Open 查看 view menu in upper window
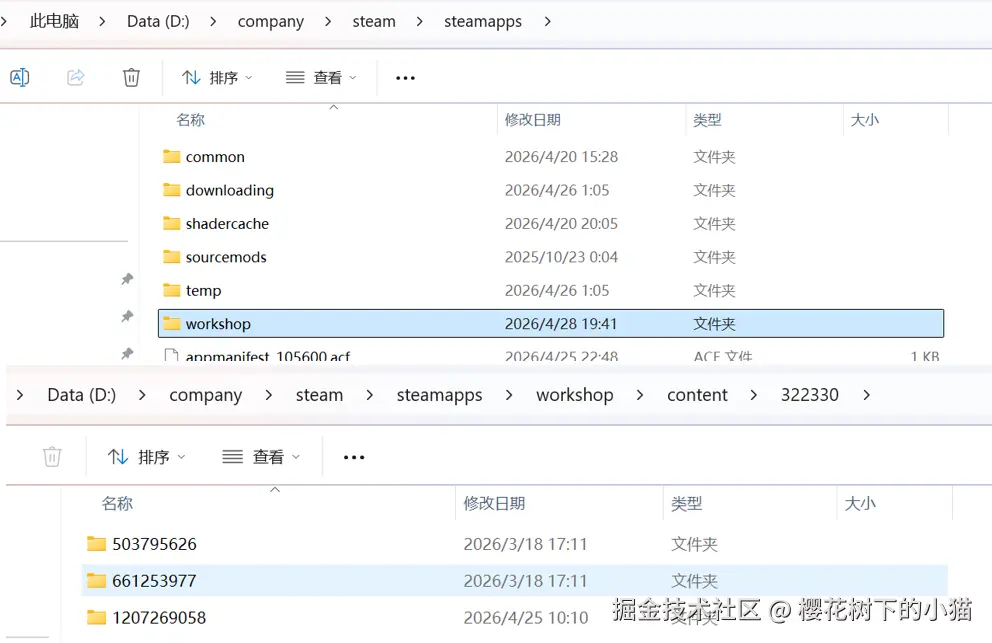This screenshot has height=643, width=992. pos(321,77)
